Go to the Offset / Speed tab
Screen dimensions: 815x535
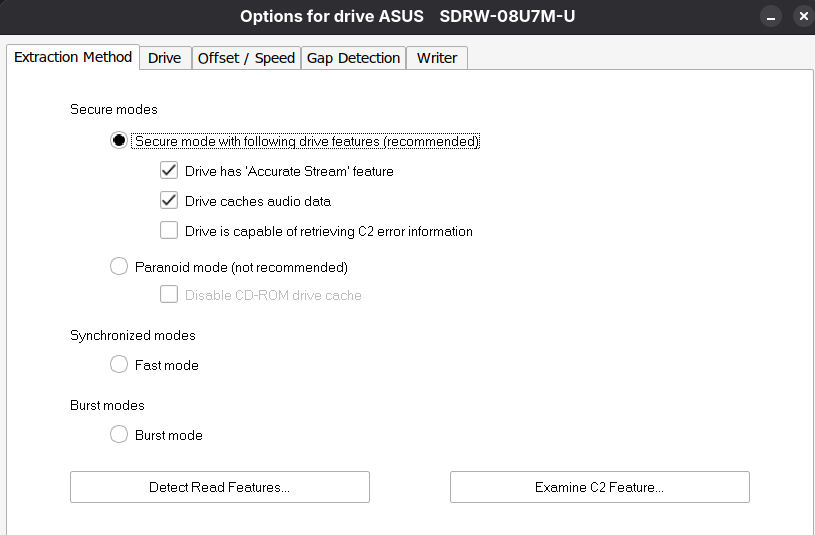point(246,58)
